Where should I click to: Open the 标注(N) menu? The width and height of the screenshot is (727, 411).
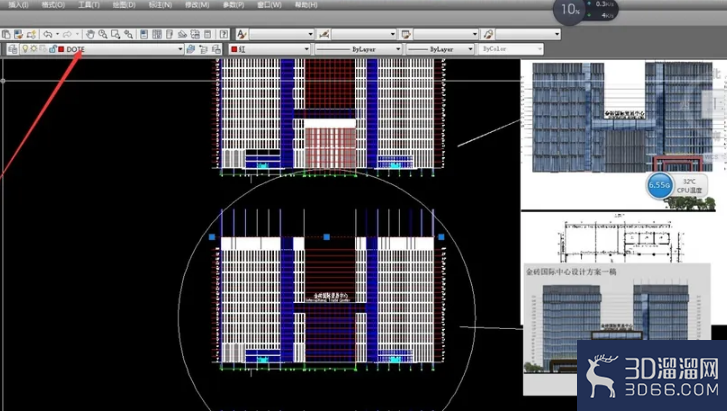coord(160,5)
